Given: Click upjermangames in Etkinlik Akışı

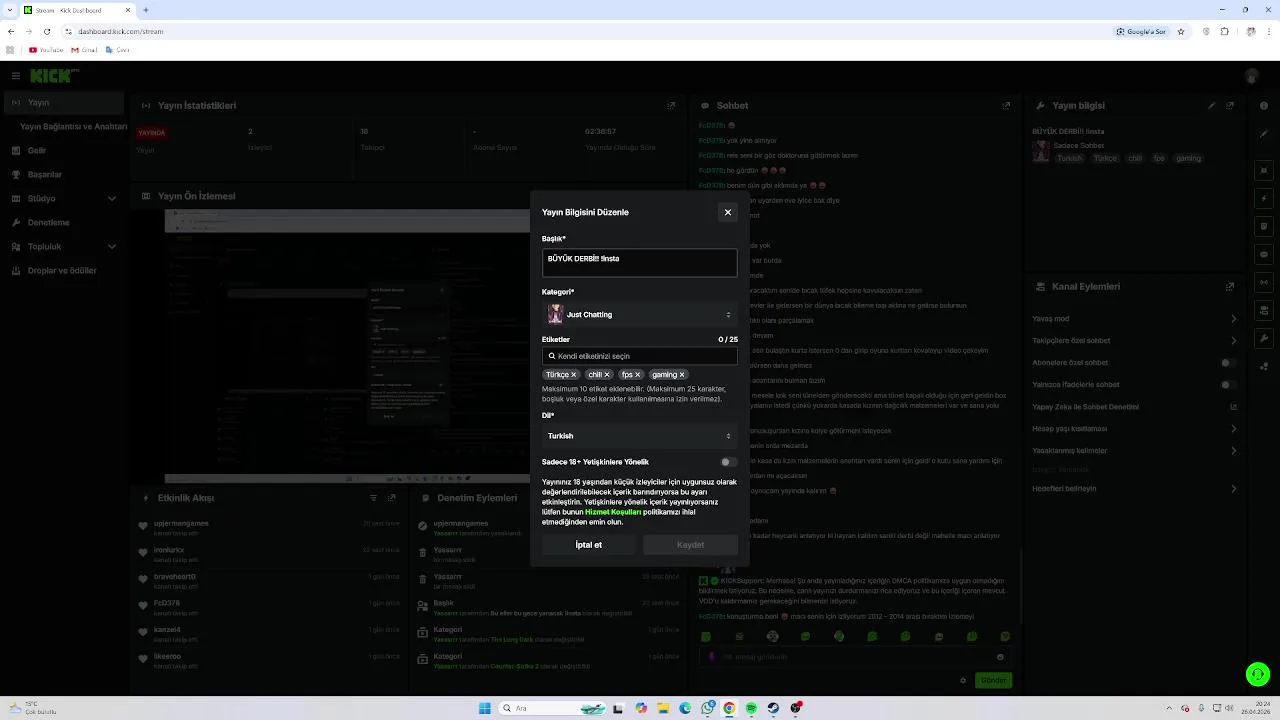Looking at the screenshot, I should pyautogui.click(x=181, y=523).
